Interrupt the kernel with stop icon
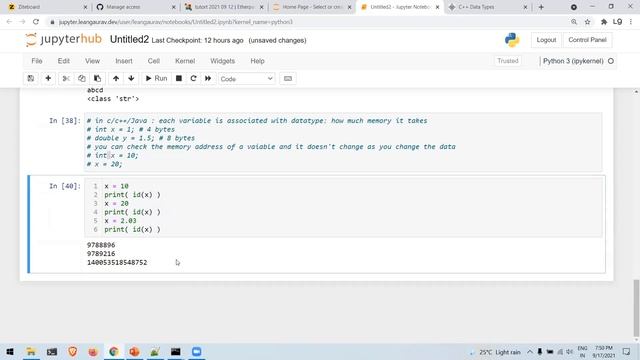Image resolution: width=640 pixels, height=360 pixels. (x=179, y=78)
